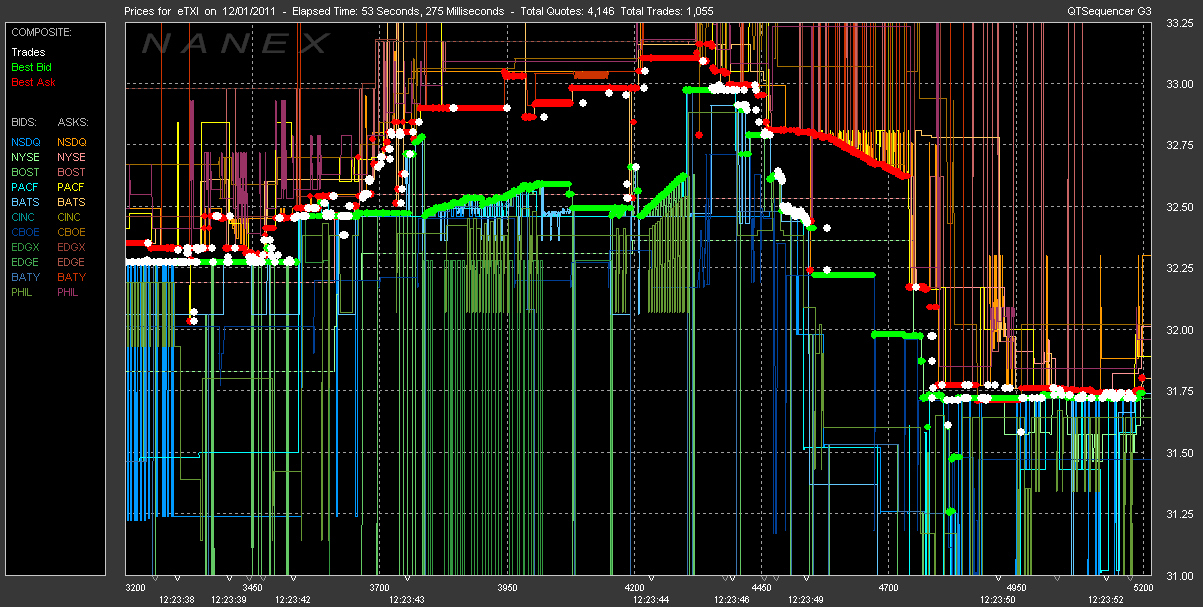Click the 4700 tick label on the x-axis
Screen dimensions: 1203x607
pyautogui.click(x=887, y=587)
